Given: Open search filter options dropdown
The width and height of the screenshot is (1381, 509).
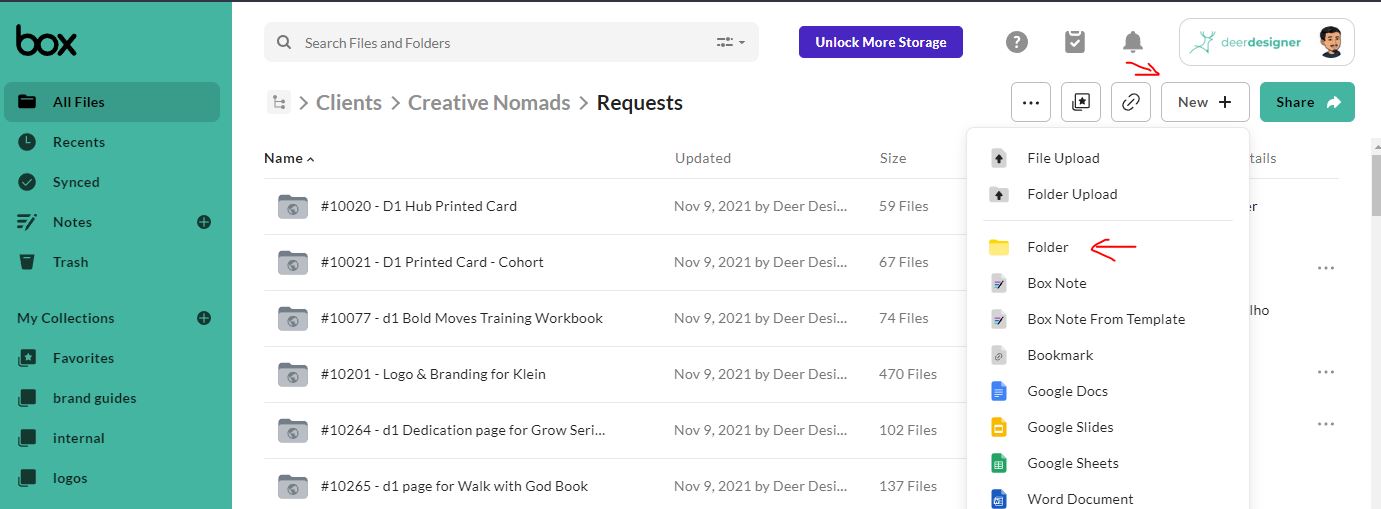Looking at the screenshot, I should pyautogui.click(x=731, y=43).
